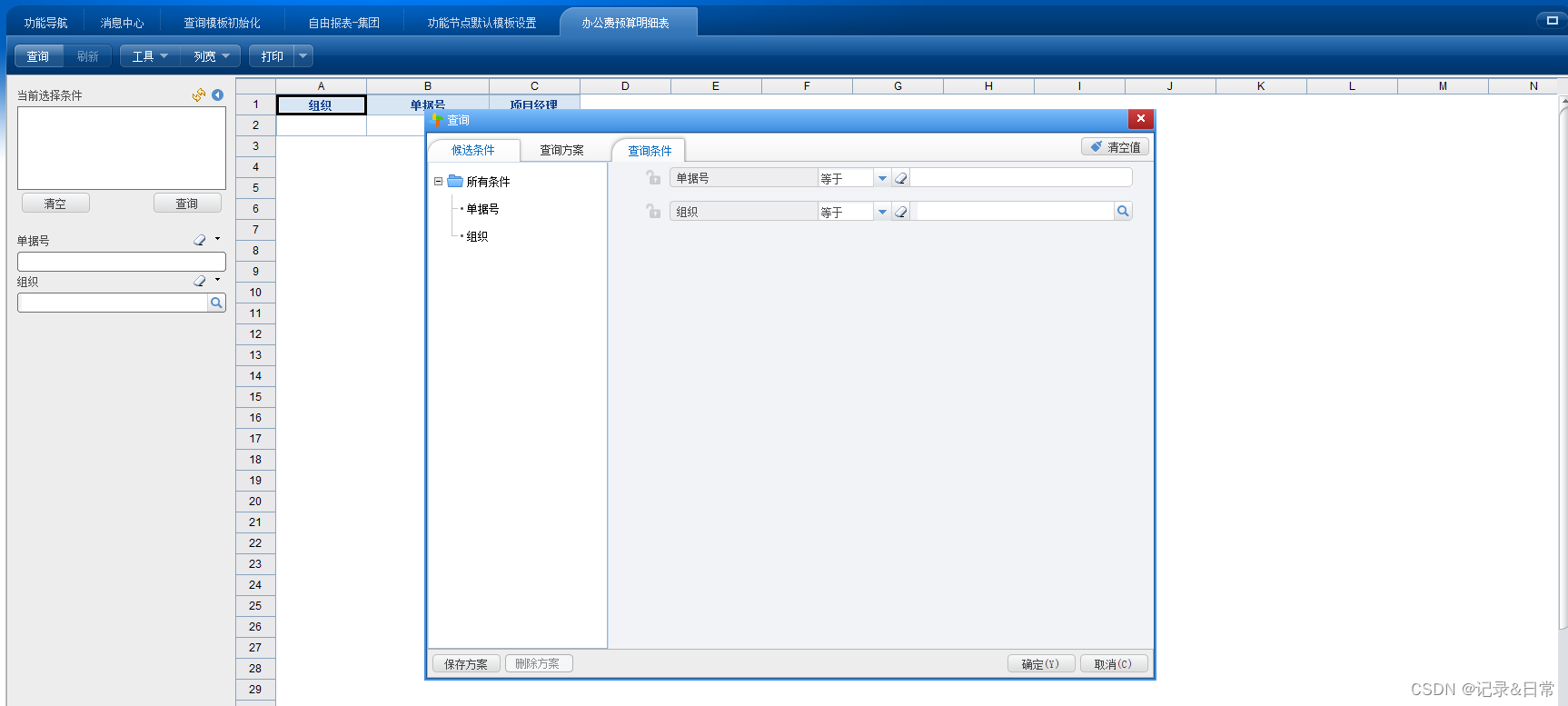
Task: Select the 办公费预算明细表 tab
Action: point(626,23)
